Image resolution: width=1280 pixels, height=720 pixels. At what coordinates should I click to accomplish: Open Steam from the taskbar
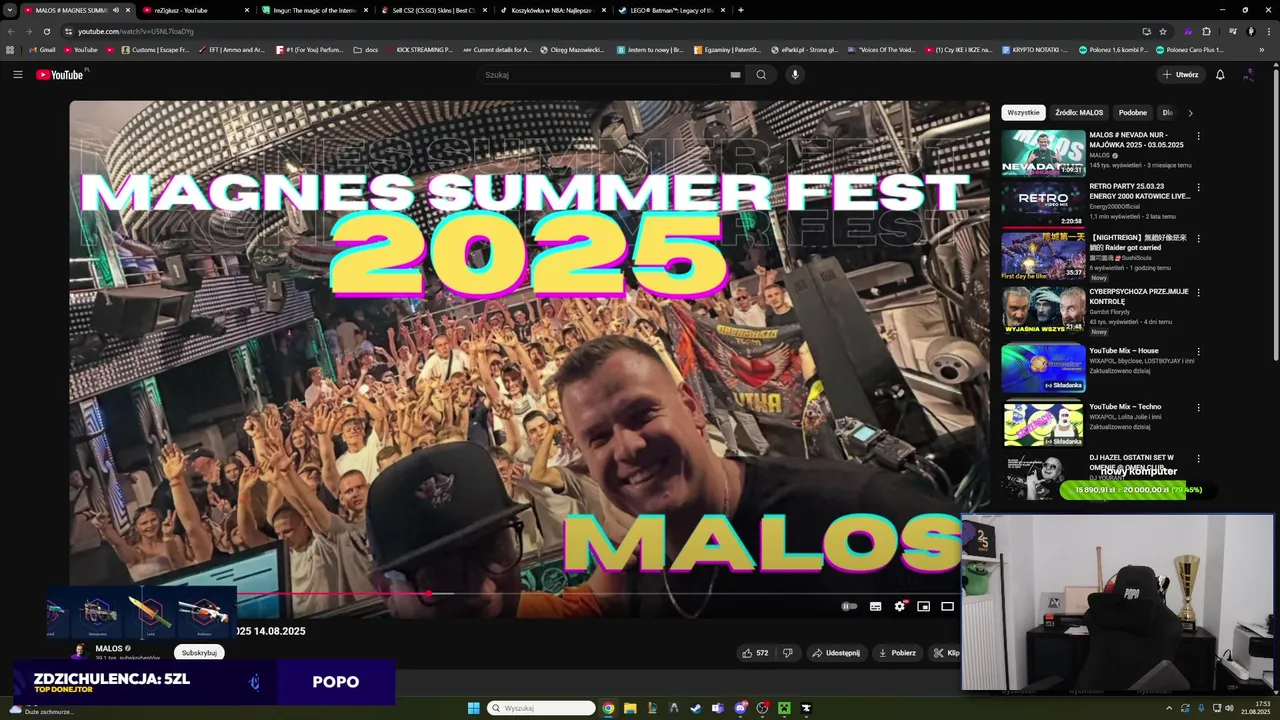pos(696,708)
